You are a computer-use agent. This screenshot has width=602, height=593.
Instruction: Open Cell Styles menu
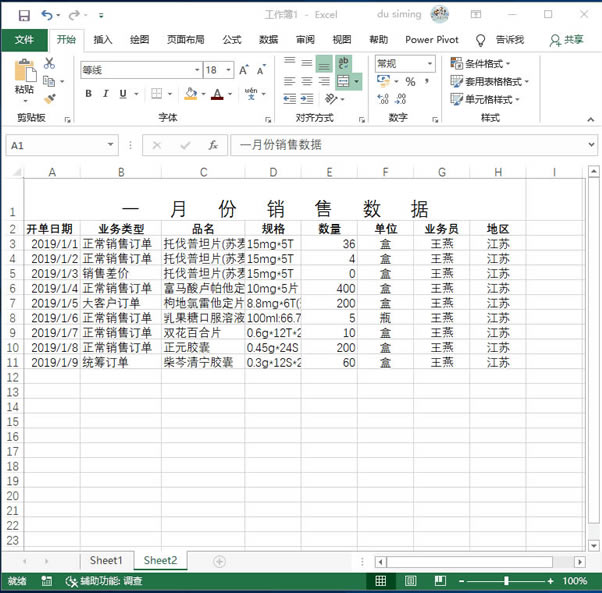485,99
